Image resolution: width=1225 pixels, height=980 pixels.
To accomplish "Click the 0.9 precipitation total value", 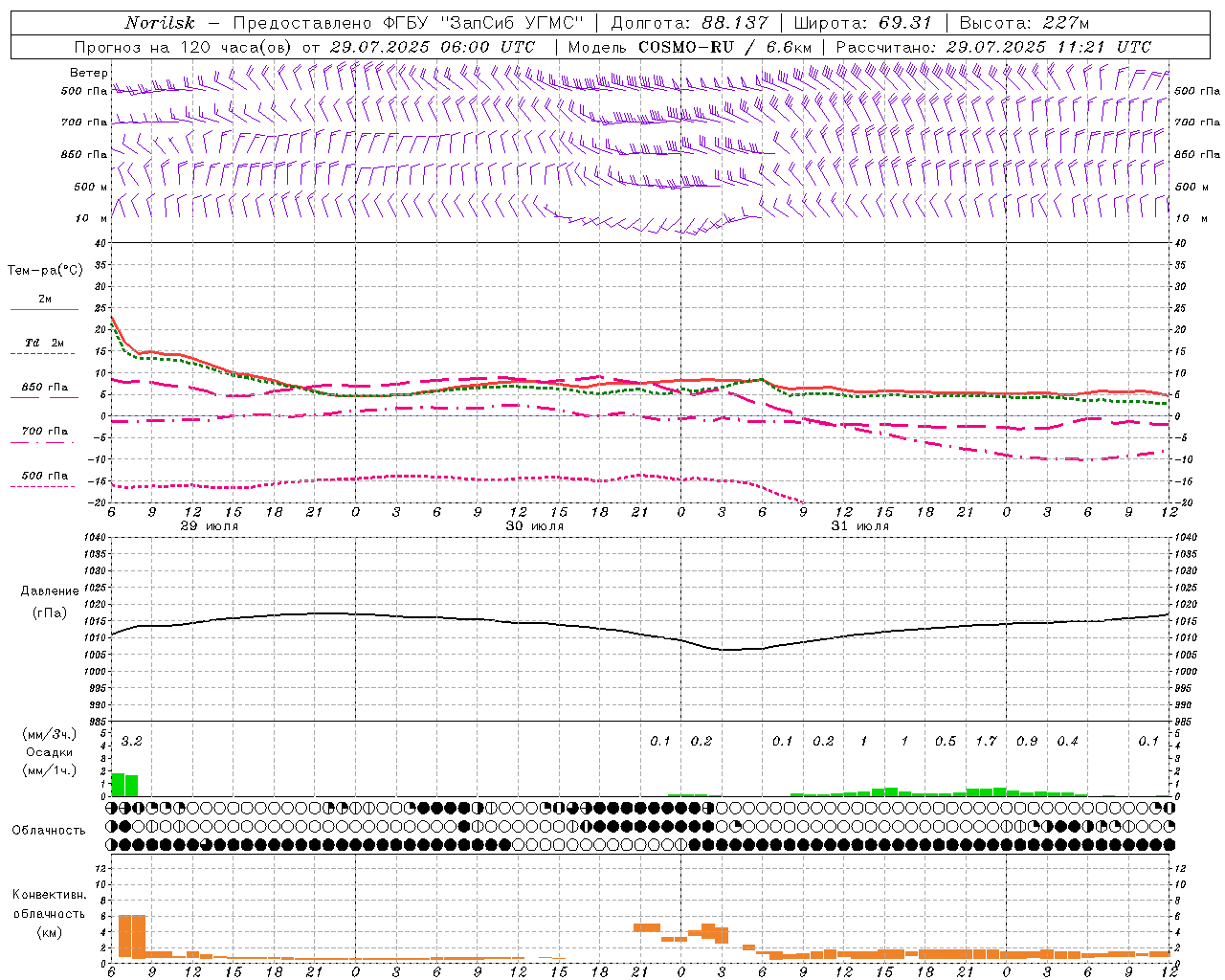I will (x=1027, y=742).
